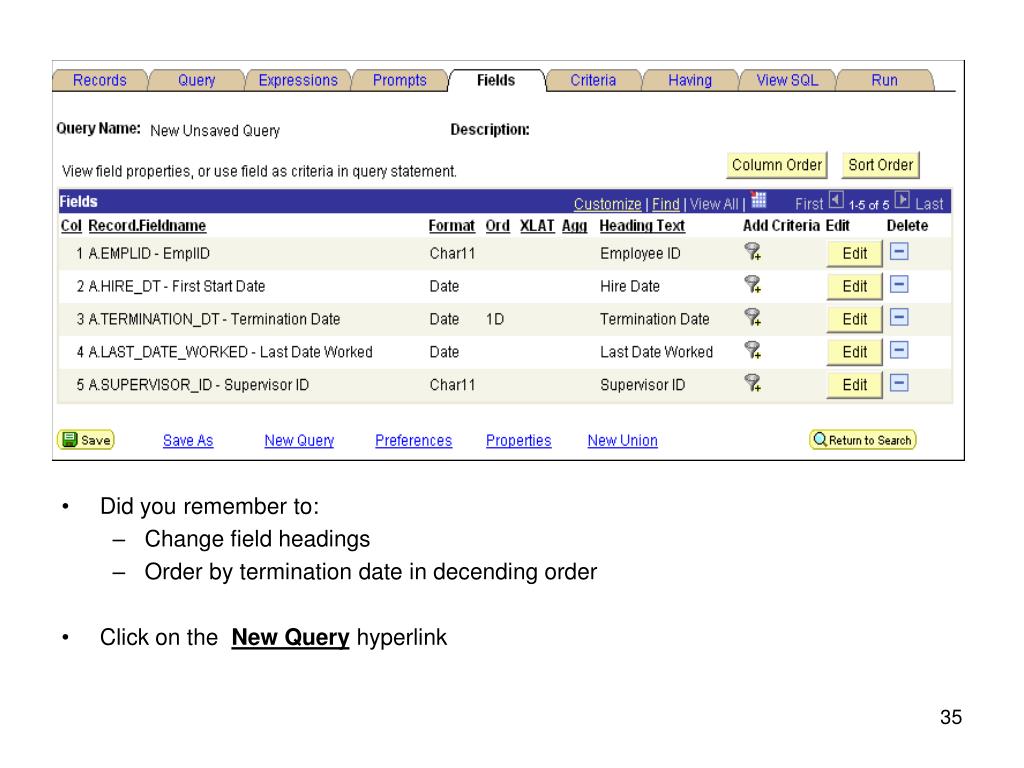Select the 'New Unsaved Query' name text
Screen dimensions: 1024x768
click(215, 131)
